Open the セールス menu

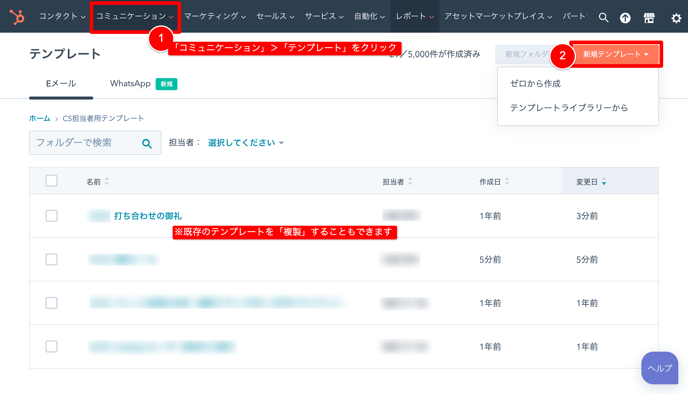point(275,16)
